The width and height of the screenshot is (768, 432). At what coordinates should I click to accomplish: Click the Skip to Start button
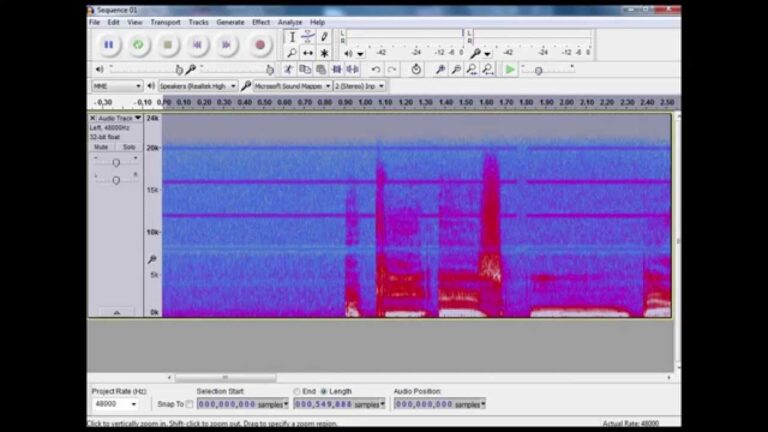point(197,45)
